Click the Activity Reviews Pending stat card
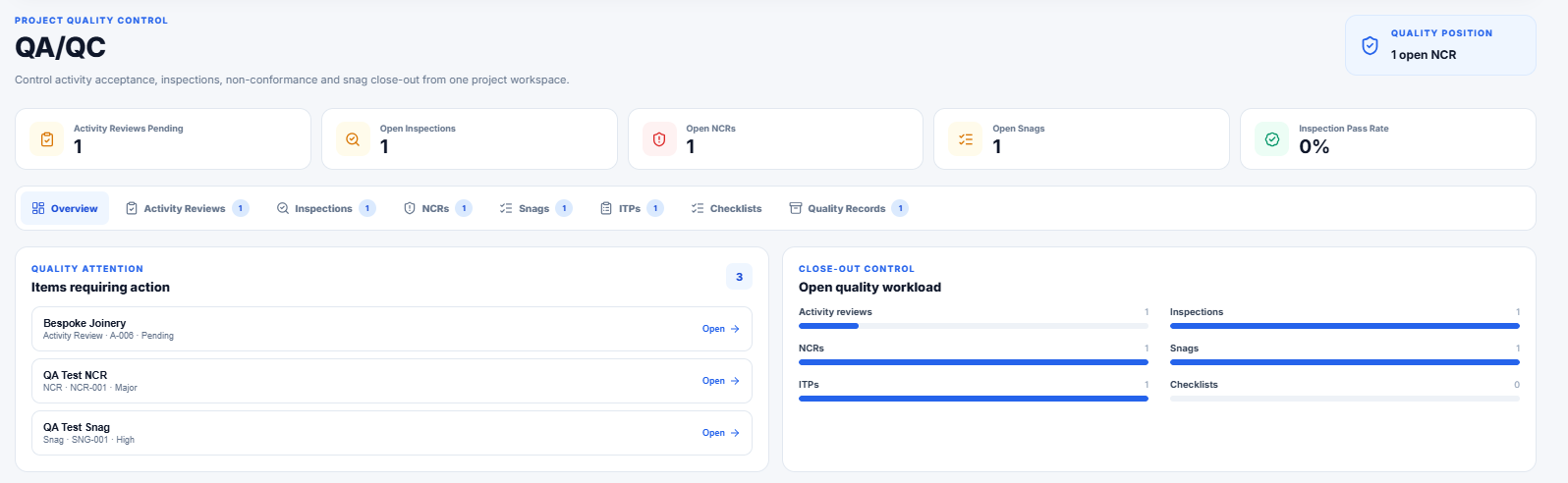This screenshot has height=483, width=1568. [163, 139]
